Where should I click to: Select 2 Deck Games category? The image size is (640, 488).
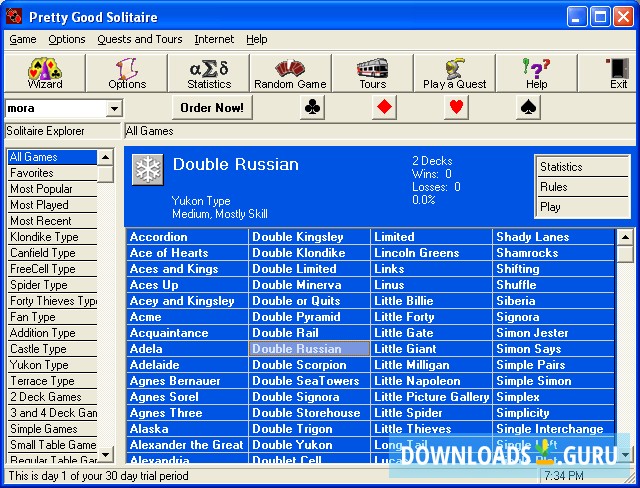(x=52, y=397)
